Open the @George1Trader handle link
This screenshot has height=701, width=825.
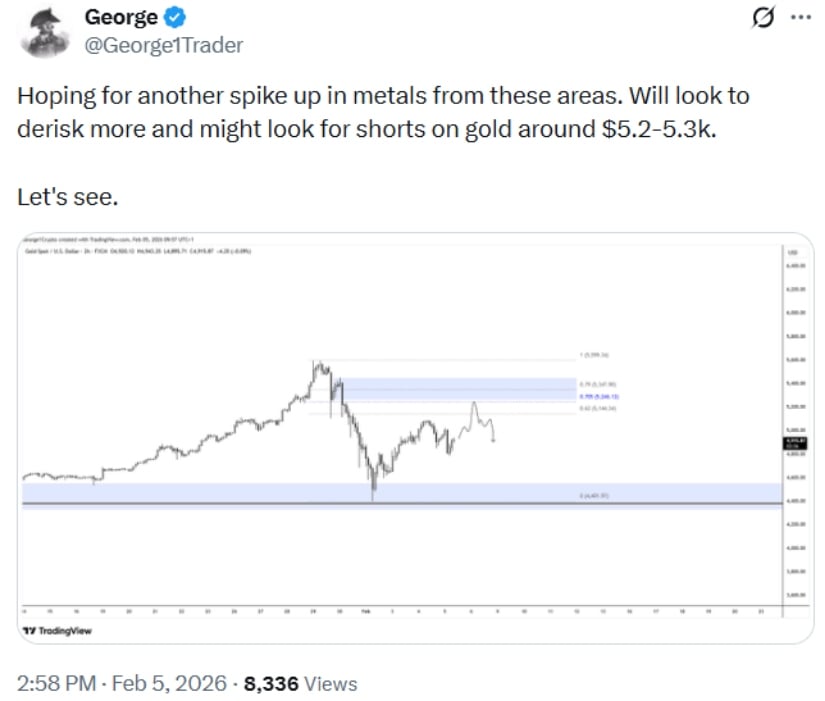pyautogui.click(x=164, y=44)
